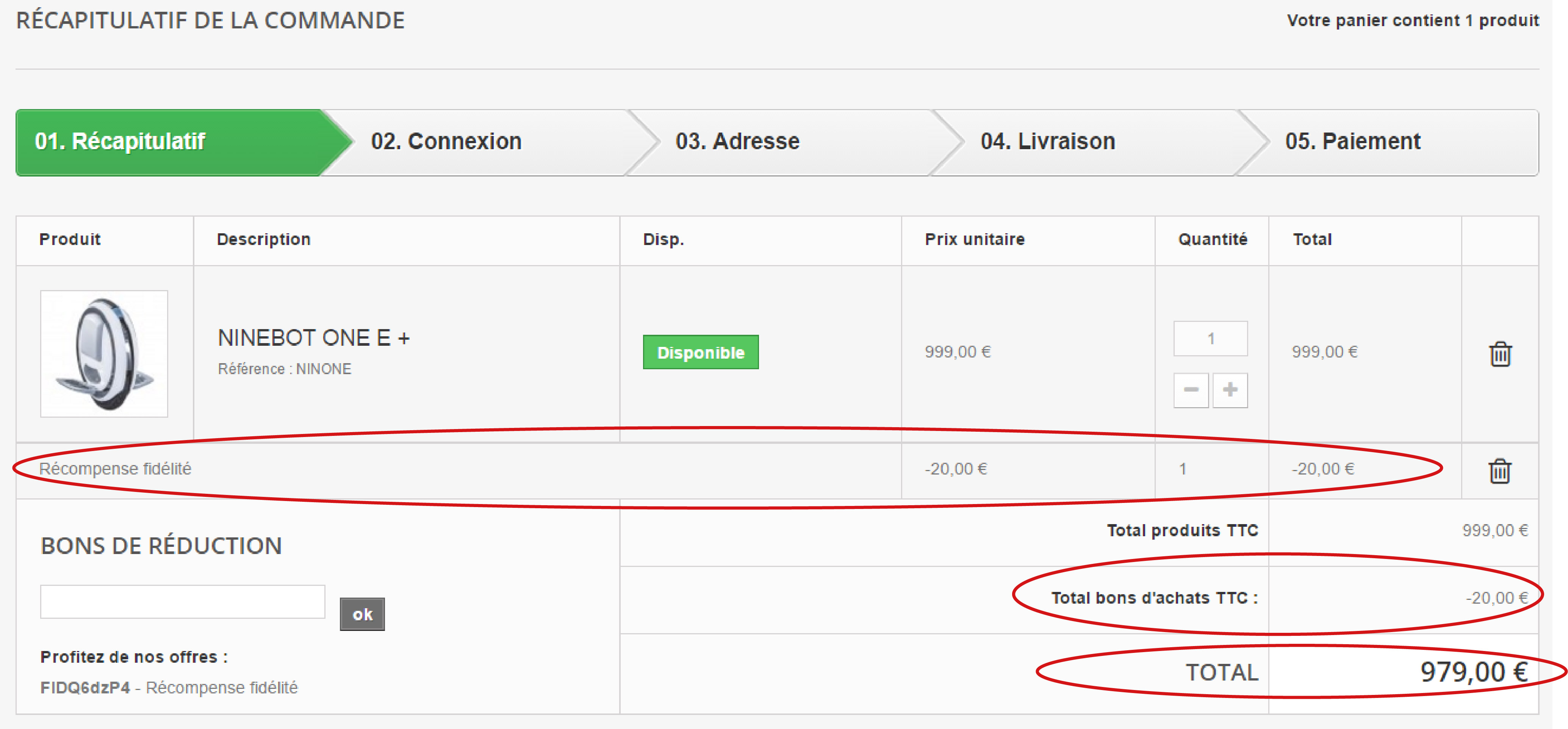Go to the 02. Connexion step
1568x729 pixels.
pyautogui.click(x=446, y=142)
